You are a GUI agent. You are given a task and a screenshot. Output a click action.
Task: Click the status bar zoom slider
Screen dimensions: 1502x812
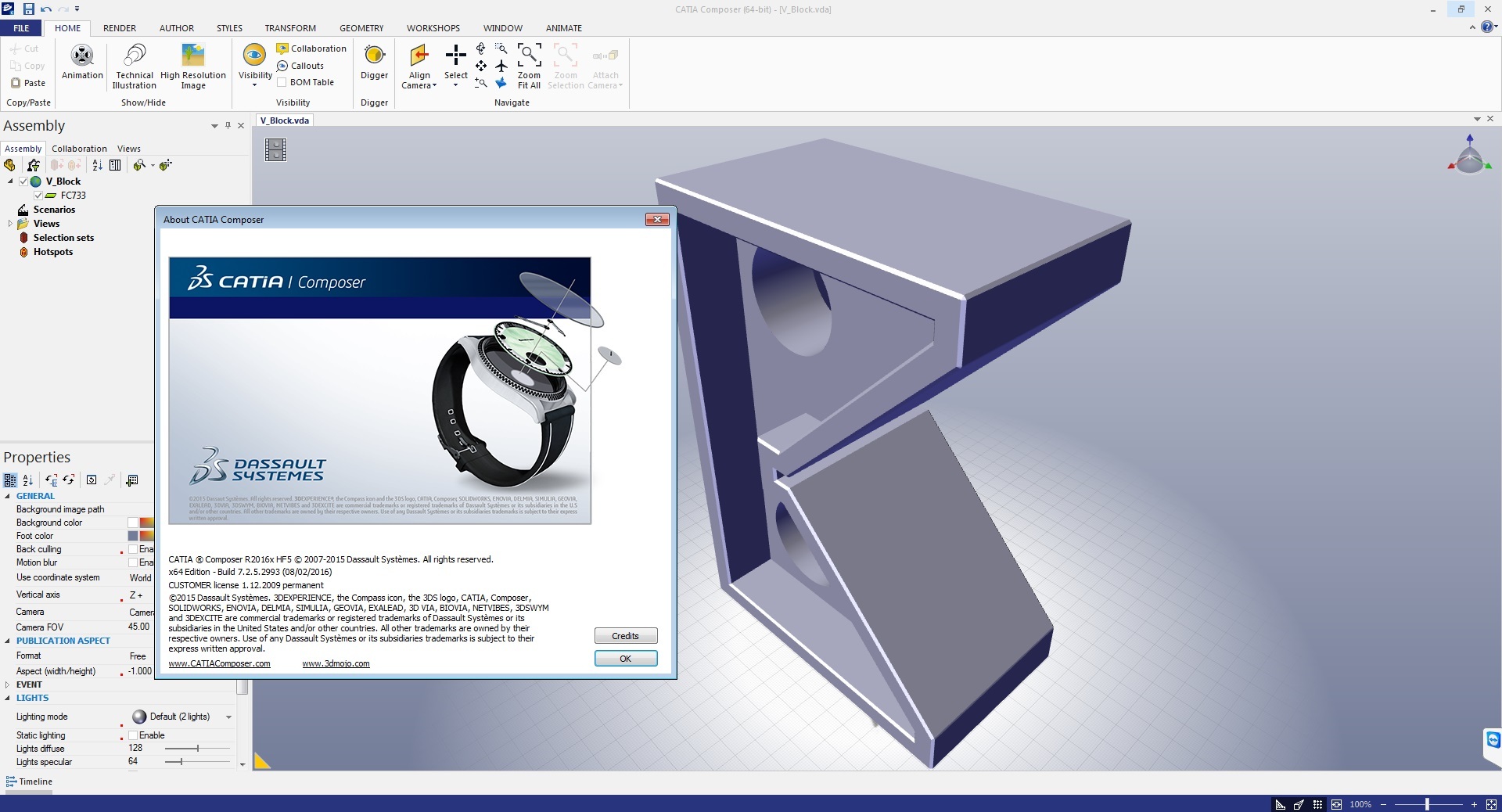(1428, 804)
